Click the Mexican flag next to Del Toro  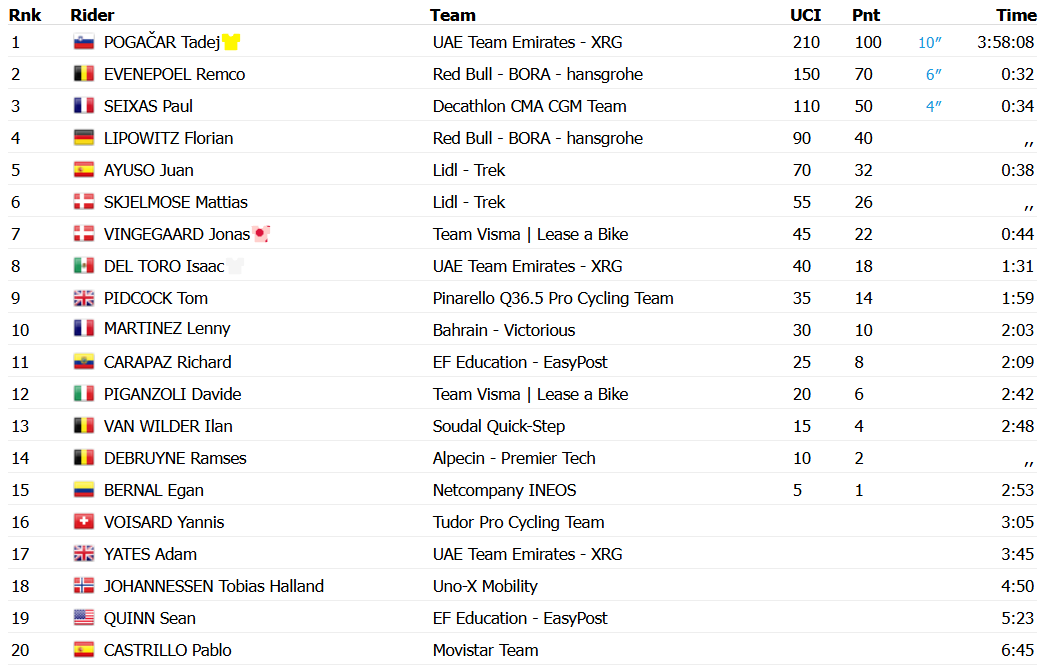point(83,266)
